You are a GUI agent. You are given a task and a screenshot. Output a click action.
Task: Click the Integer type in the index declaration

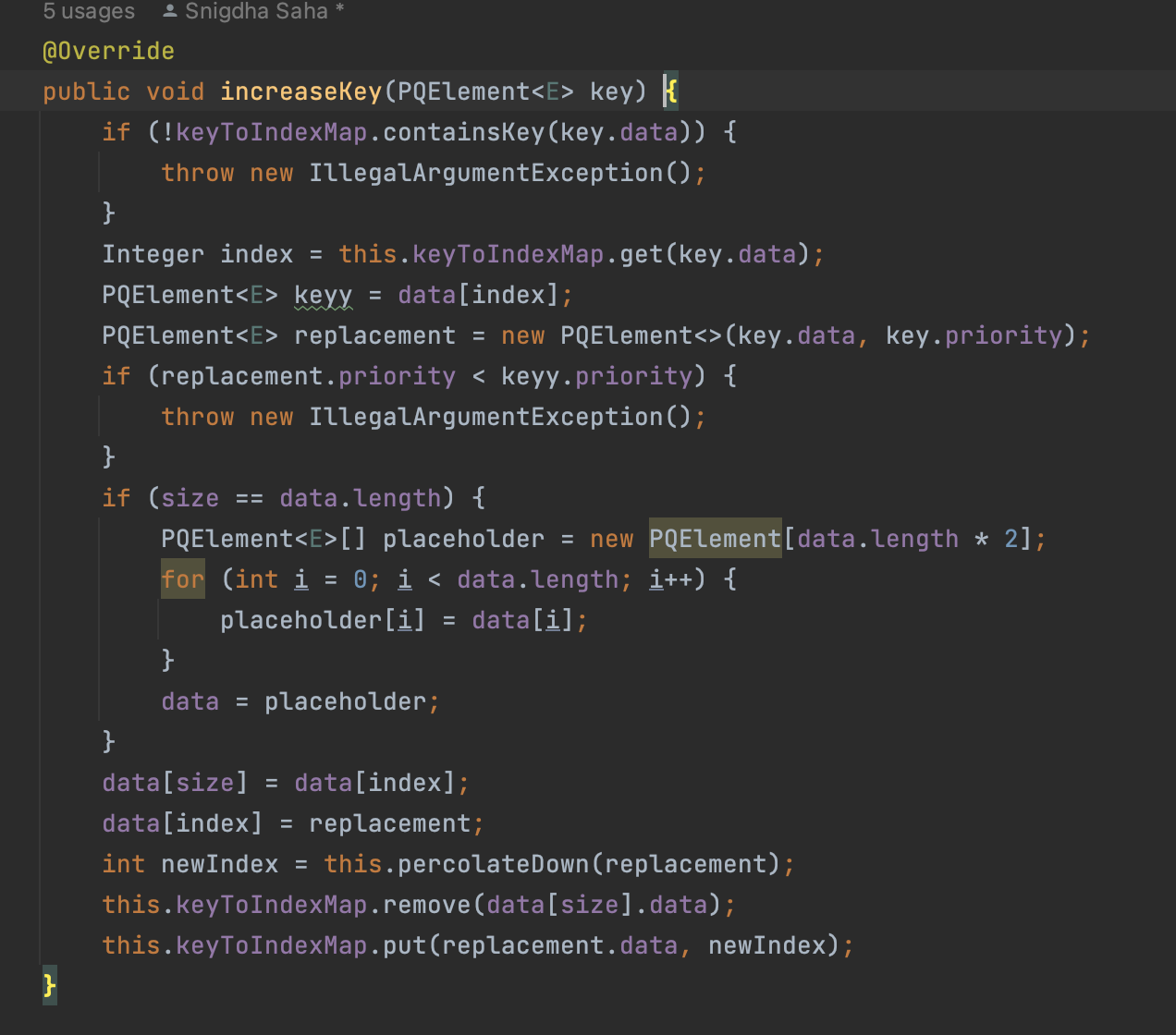click(153, 254)
